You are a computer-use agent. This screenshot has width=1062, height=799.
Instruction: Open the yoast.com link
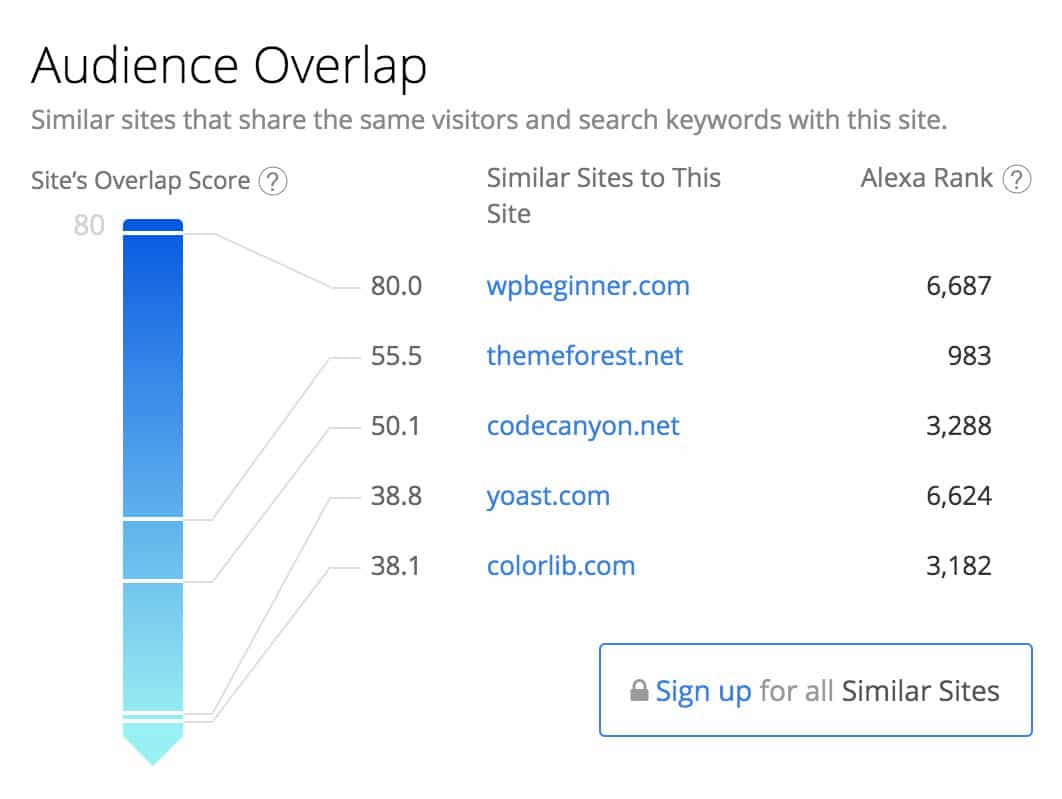pos(548,496)
